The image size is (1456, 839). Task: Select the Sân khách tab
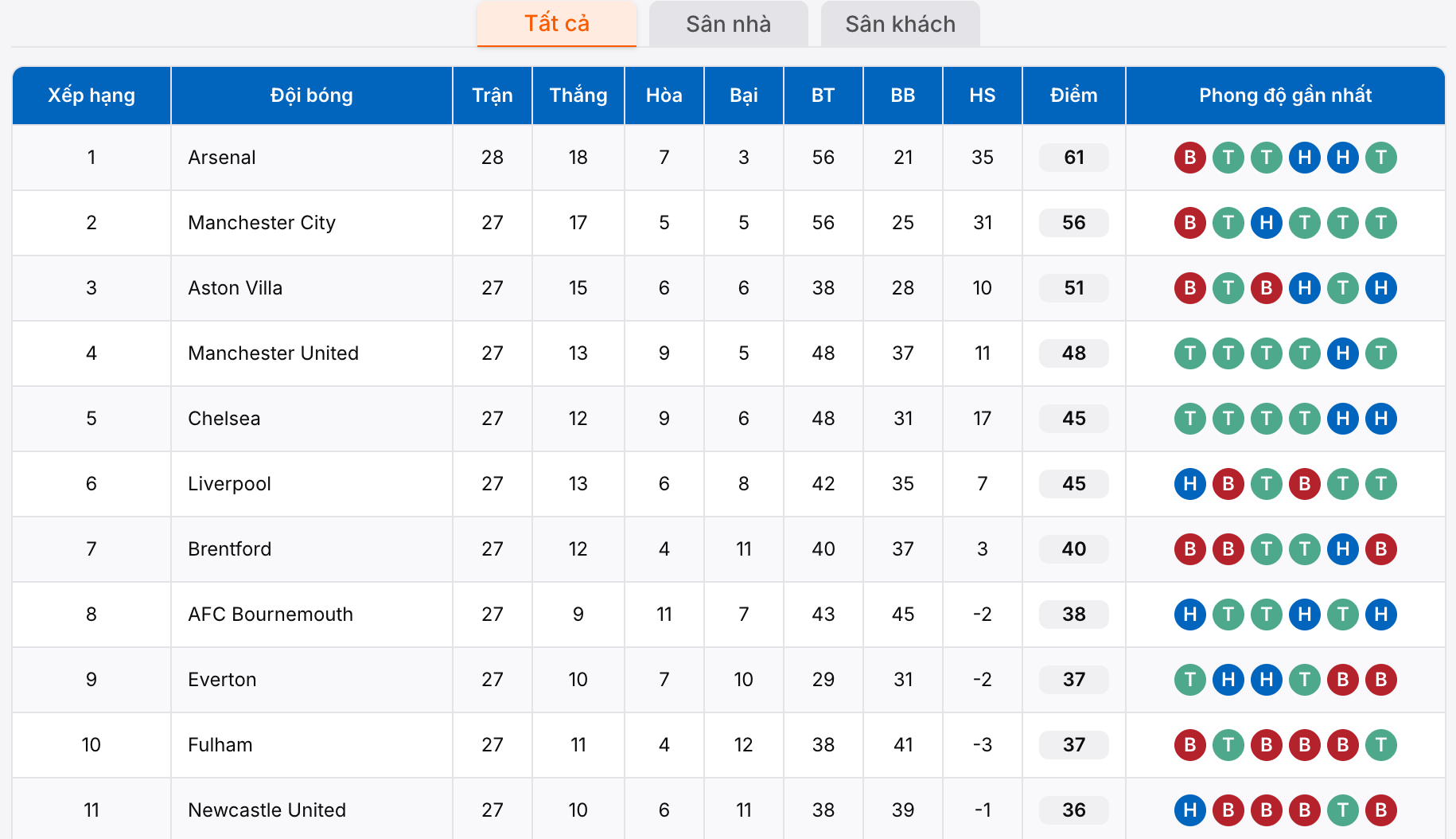[900, 24]
